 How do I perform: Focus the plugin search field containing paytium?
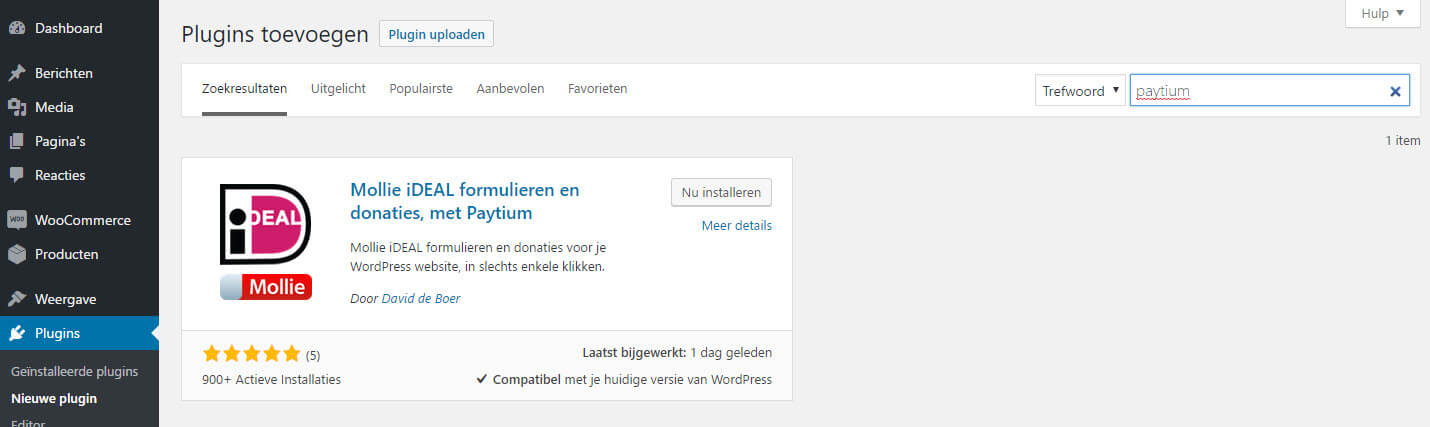1270,91
